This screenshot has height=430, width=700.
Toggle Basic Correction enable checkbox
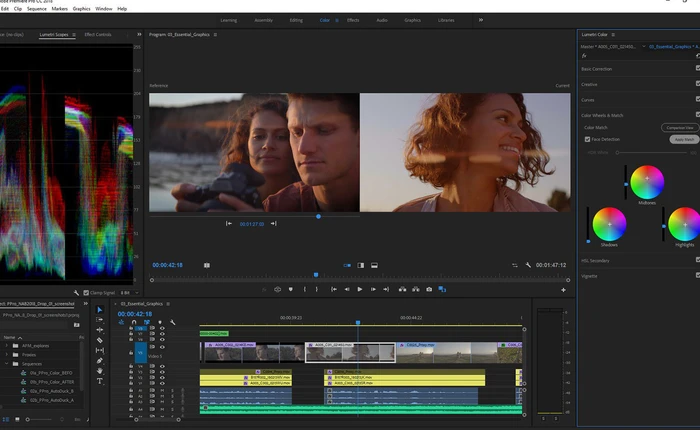[x=698, y=68]
